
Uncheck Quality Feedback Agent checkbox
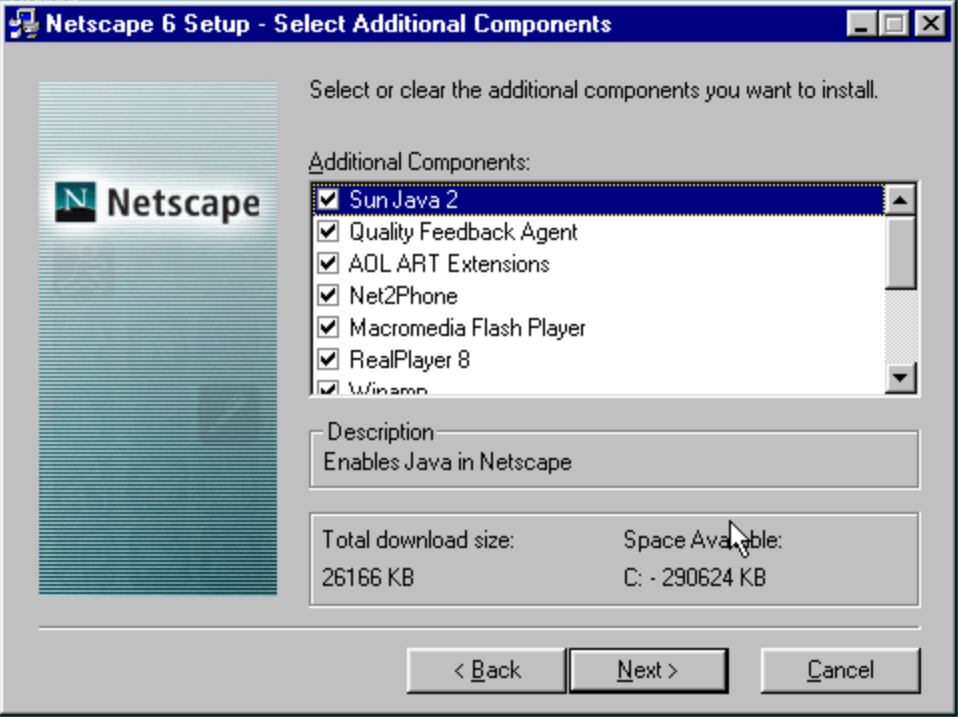click(328, 231)
